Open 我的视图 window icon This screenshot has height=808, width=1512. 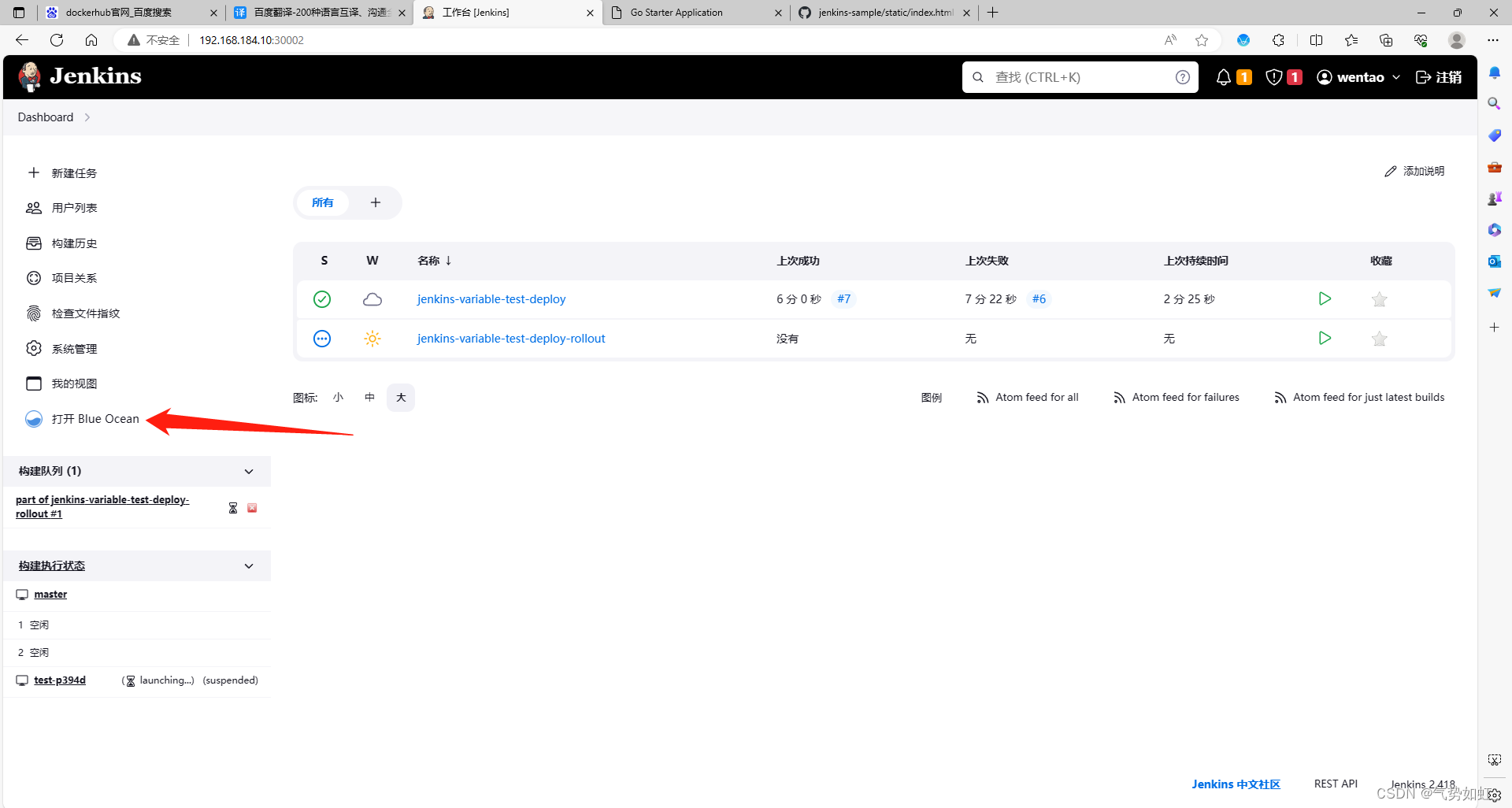tap(34, 384)
